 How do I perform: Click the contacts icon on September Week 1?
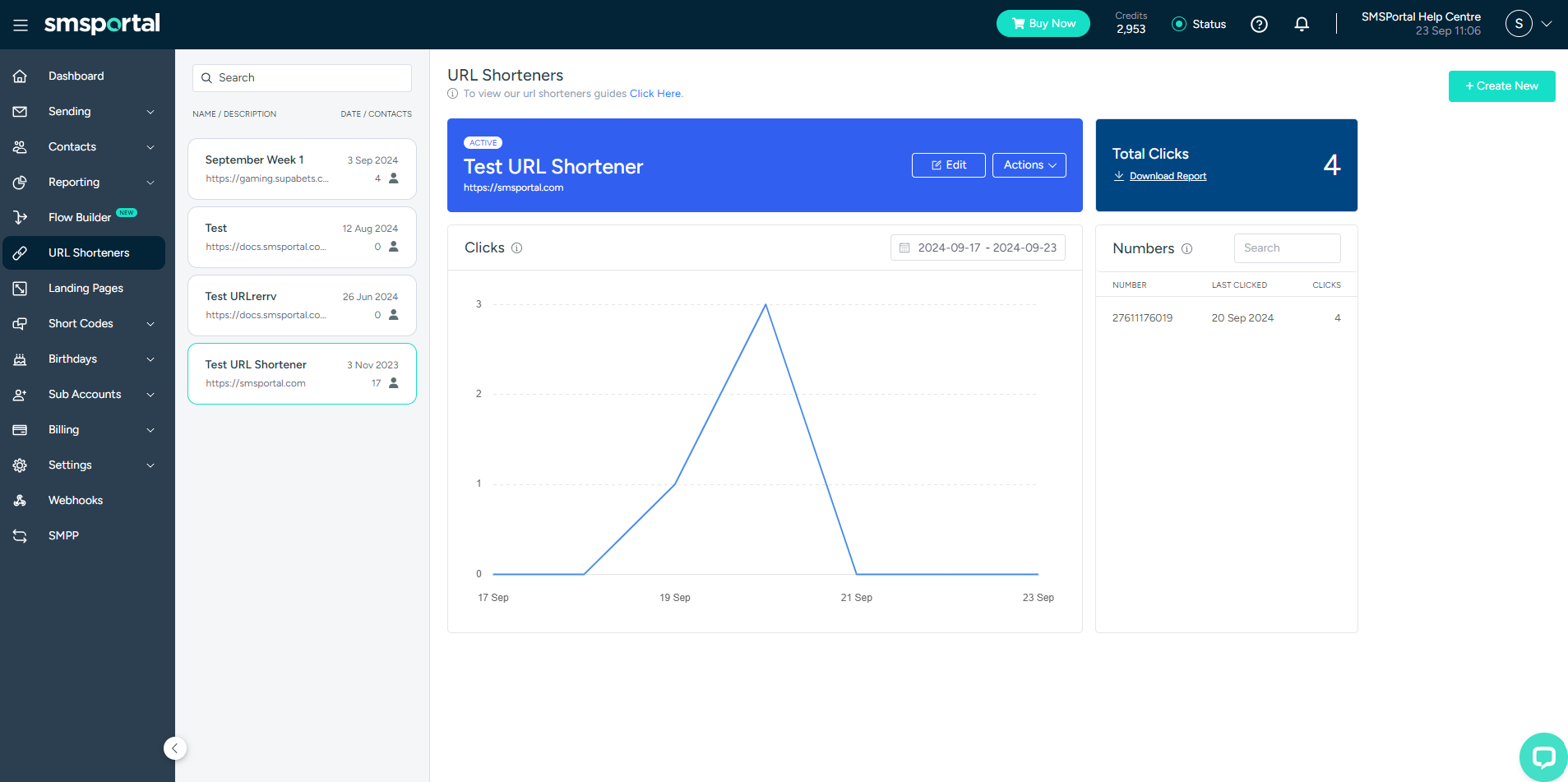tap(394, 178)
